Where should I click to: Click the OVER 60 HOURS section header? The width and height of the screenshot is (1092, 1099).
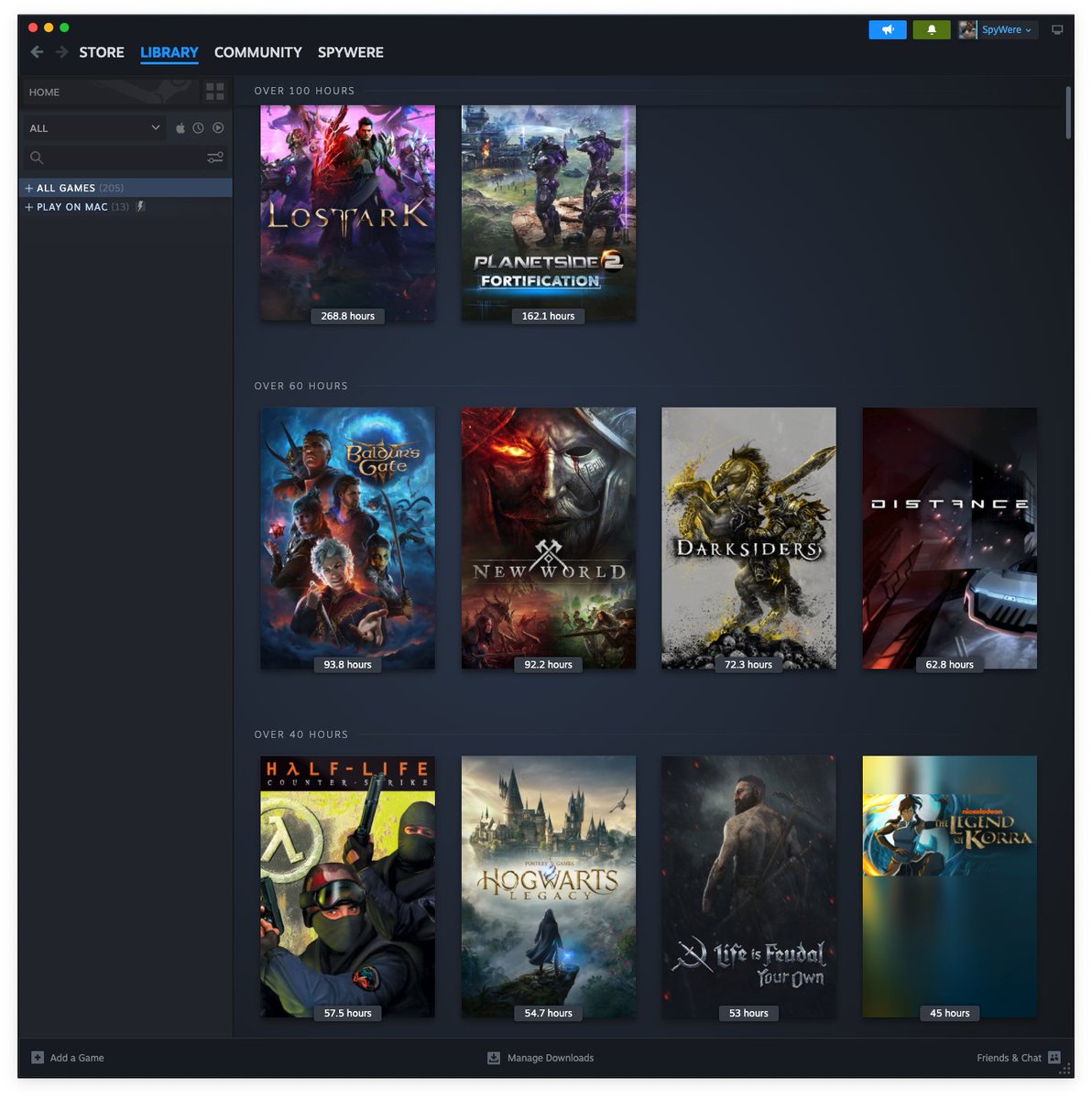(301, 386)
